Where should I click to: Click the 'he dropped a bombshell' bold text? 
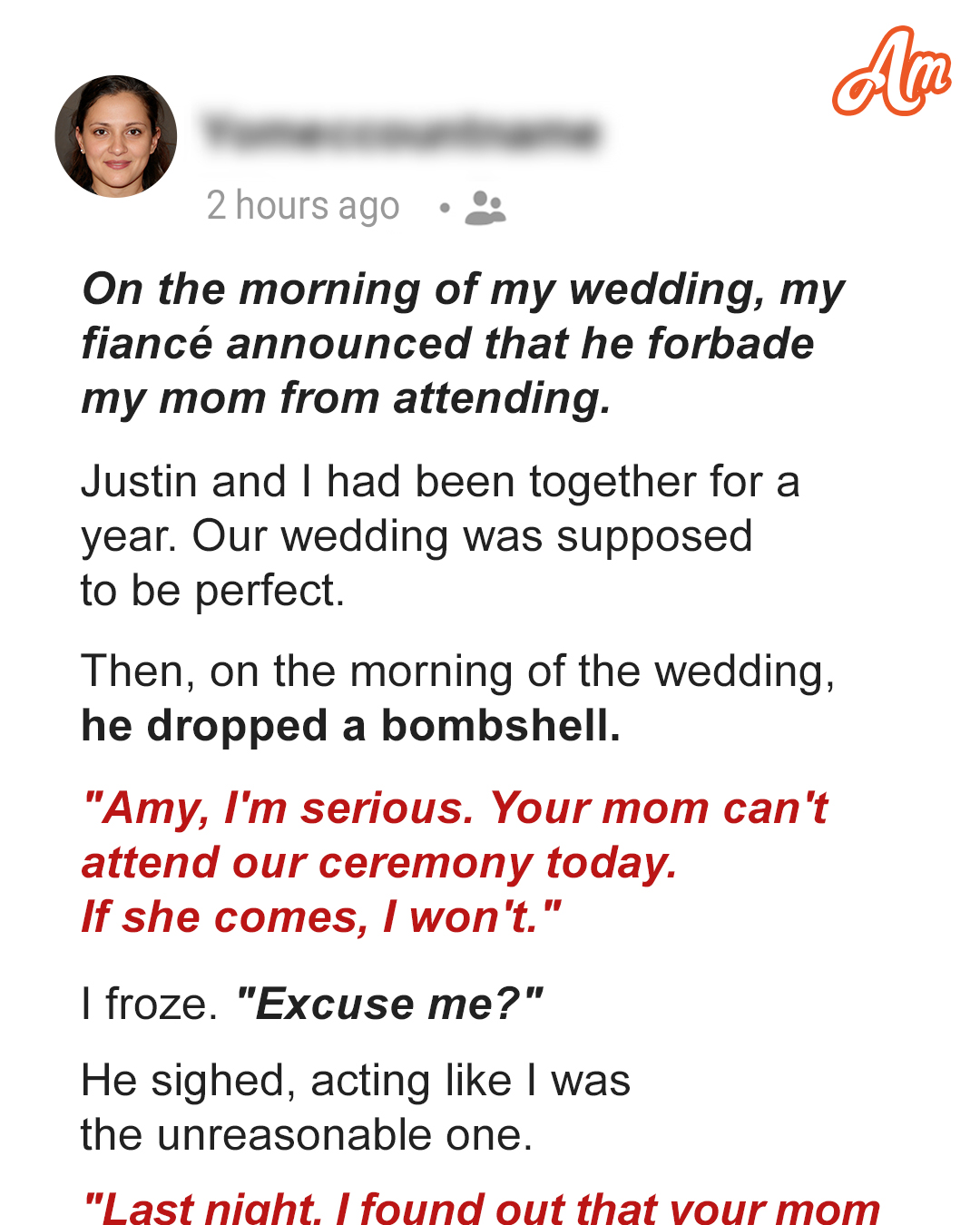351,726
